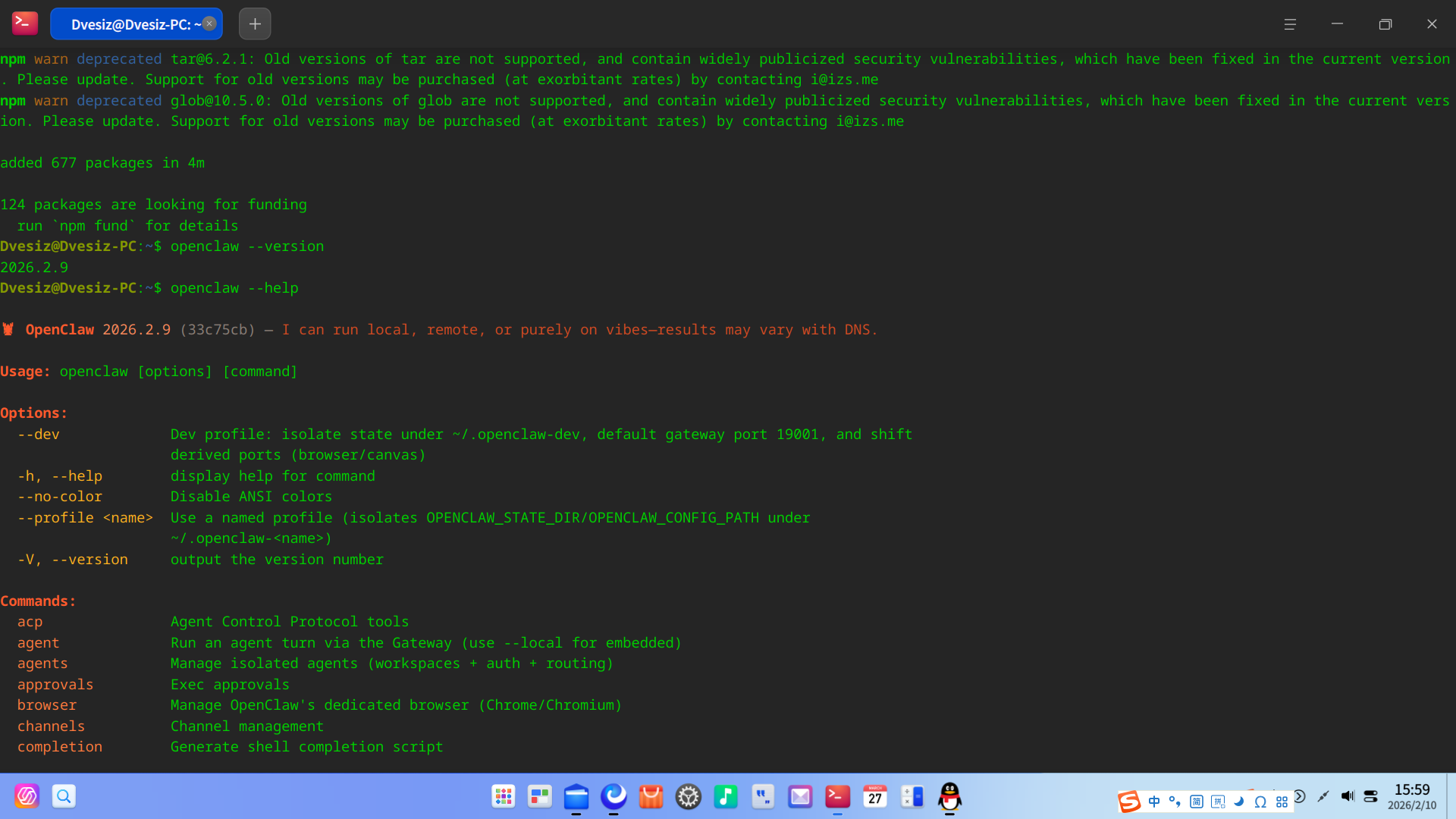Open the terminal hamburger menu

1290,24
